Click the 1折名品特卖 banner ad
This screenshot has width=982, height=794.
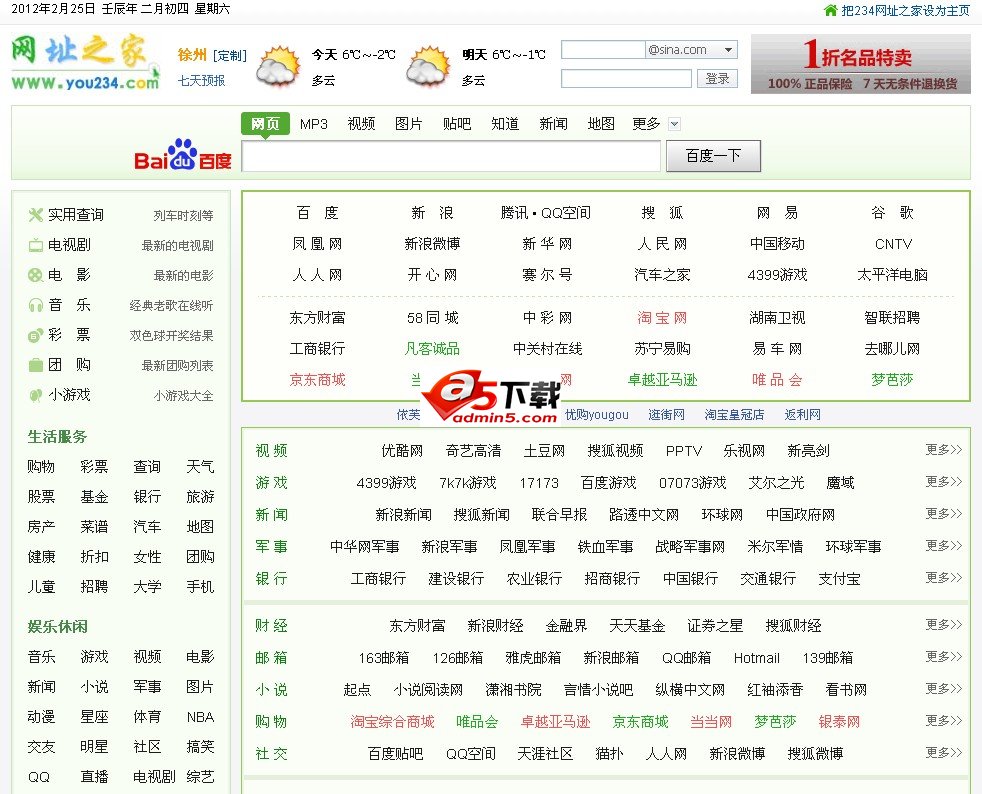[x=860, y=64]
